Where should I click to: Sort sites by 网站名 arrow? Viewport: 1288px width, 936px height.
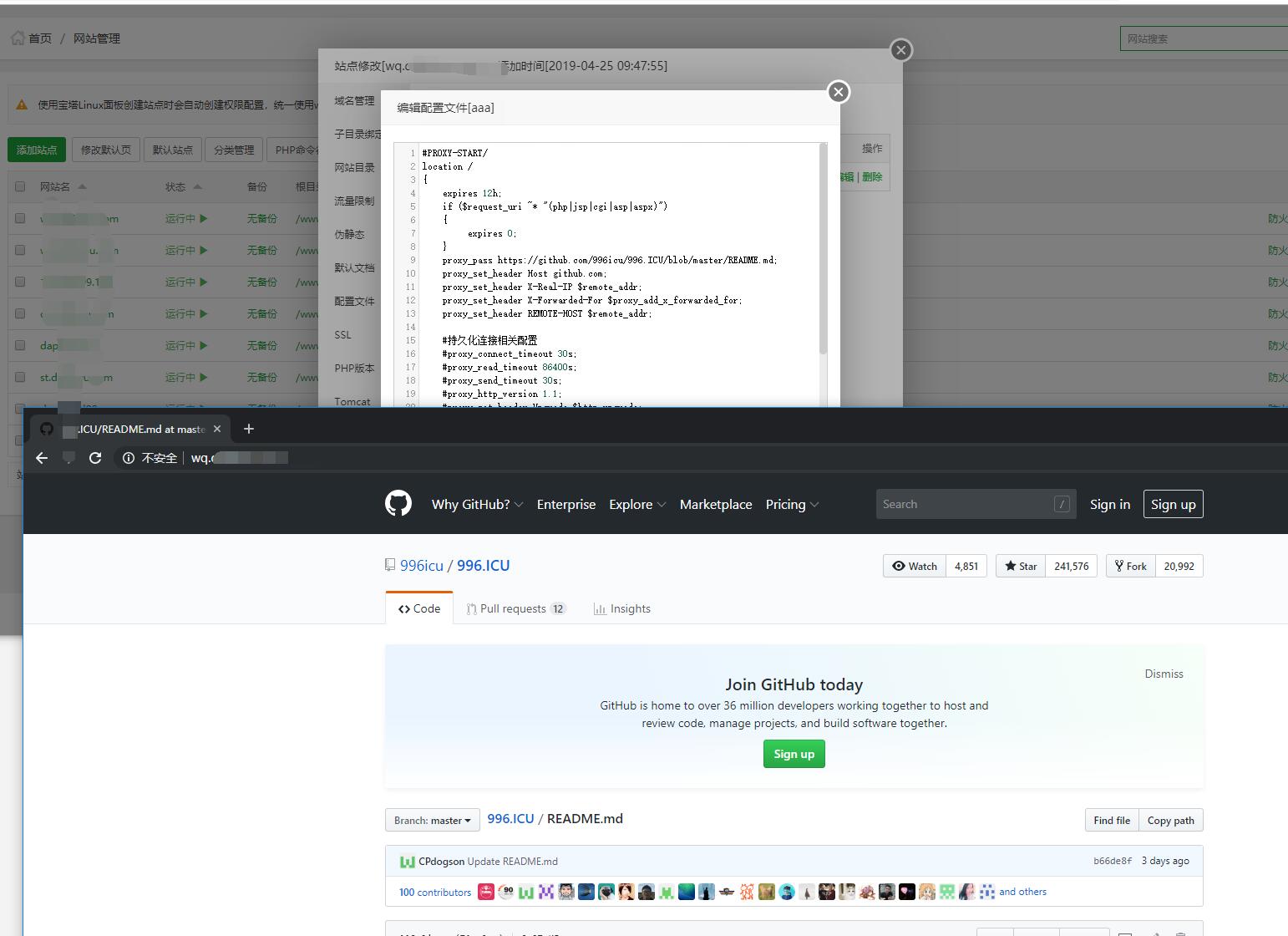pyautogui.click(x=82, y=187)
